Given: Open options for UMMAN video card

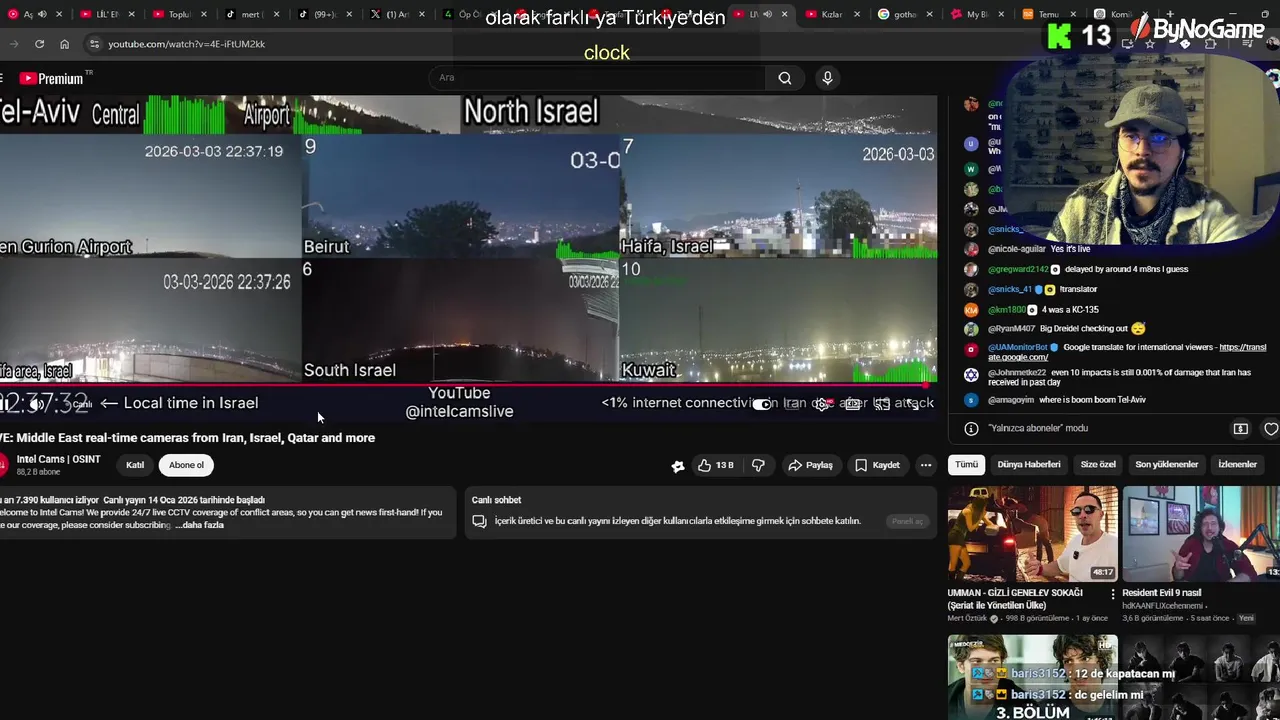Looking at the screenshot, I should [x=1113, y=594].
